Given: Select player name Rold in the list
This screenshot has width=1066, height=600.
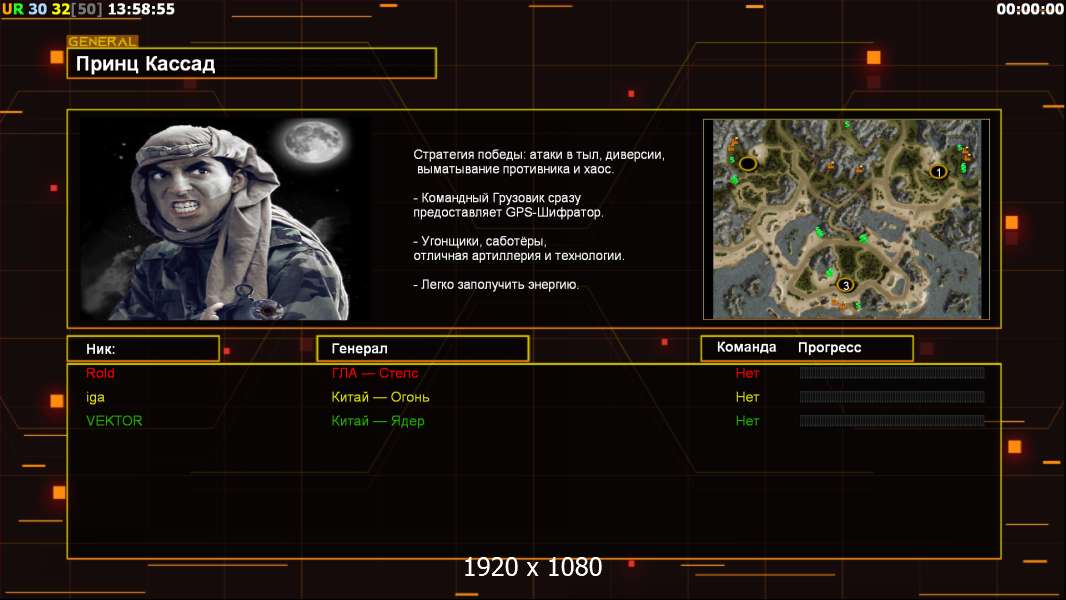Looking at the screenshot, I should click(100, 373).
